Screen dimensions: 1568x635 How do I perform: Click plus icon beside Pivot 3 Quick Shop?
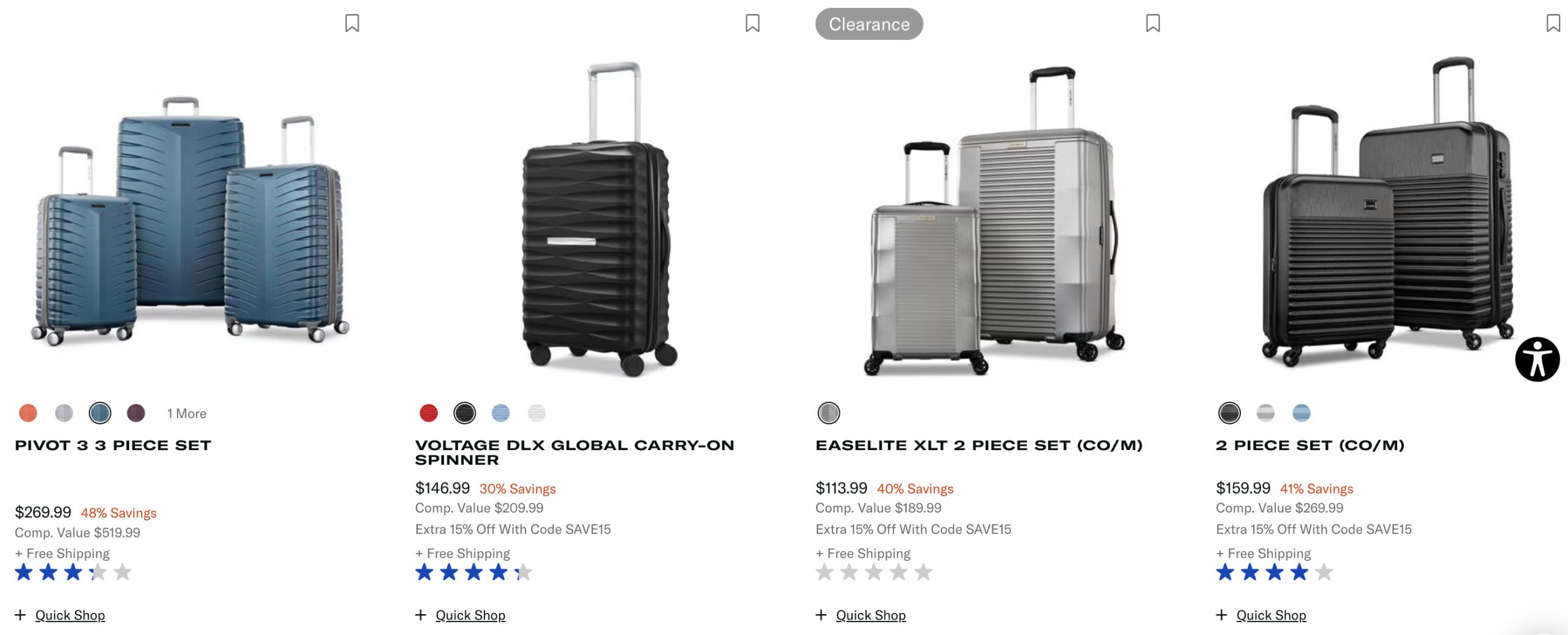(x=20, y=615)
